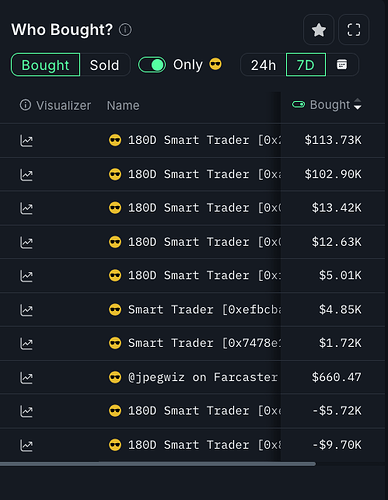Open visualizer chart for @jpegwiz row
The width and height of the screenshot is (388, 500).
26,378
